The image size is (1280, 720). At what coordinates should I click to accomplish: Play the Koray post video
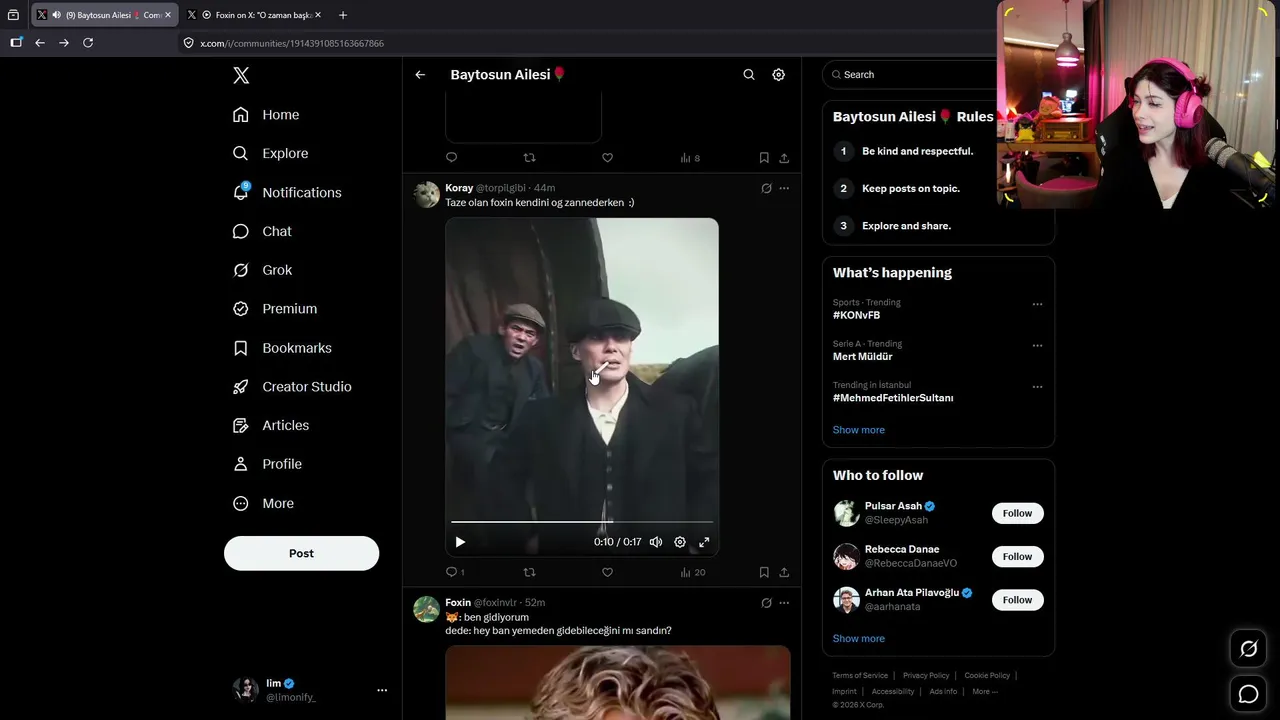(x=460, y=542)
